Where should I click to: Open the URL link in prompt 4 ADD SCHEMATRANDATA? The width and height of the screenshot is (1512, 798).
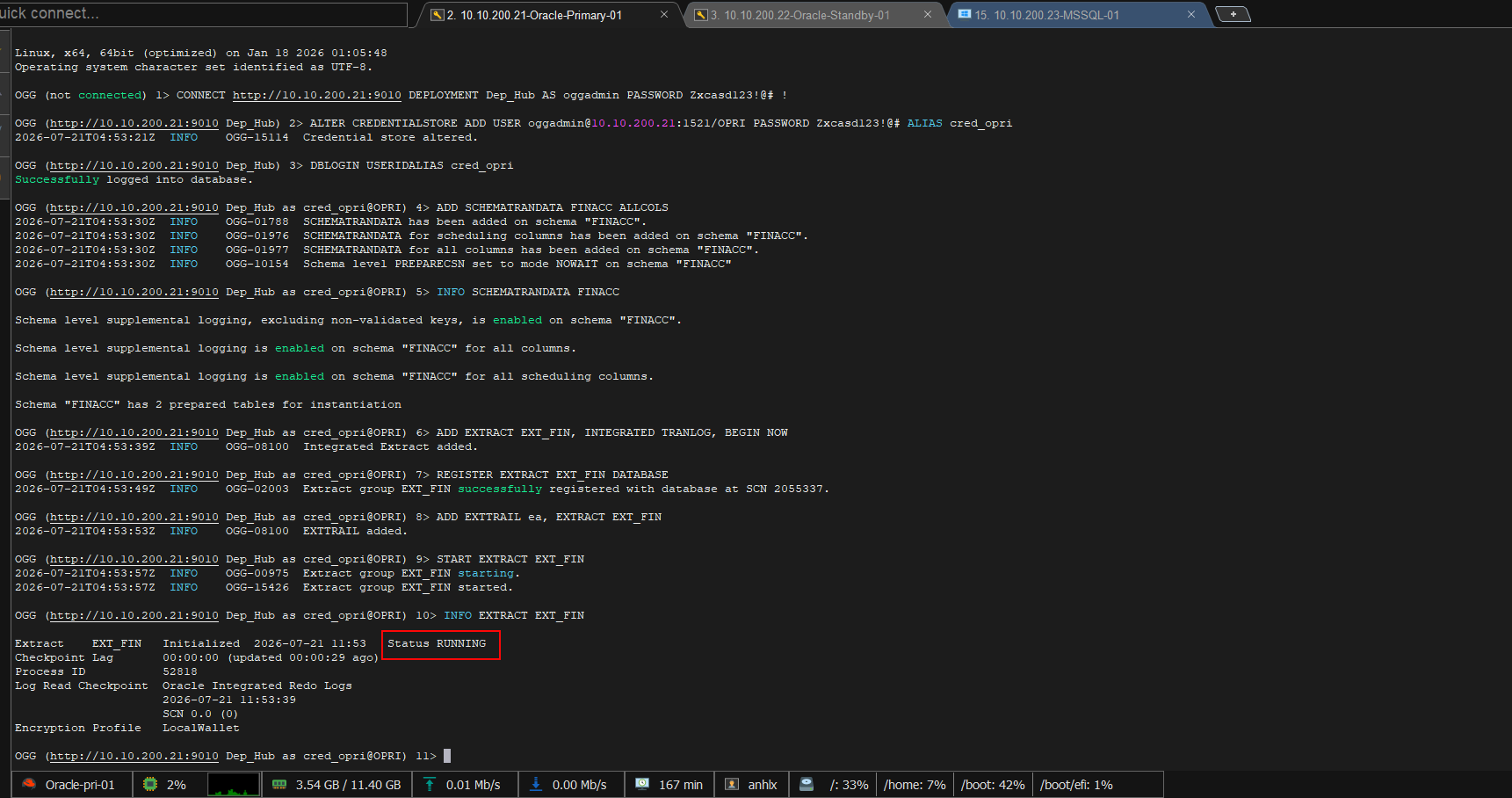pos(134,207)
